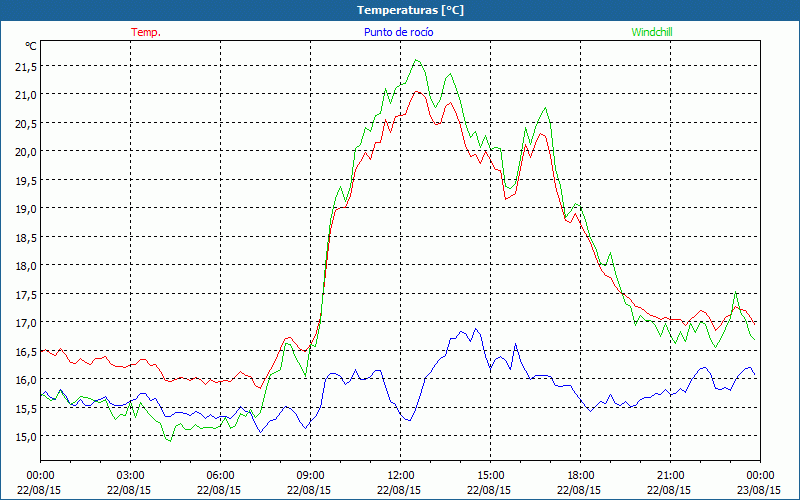The height and width of the screenshot is (500, 800).
Task: Select the 06:00 time axis label
Action: click(x=221, y=475)
